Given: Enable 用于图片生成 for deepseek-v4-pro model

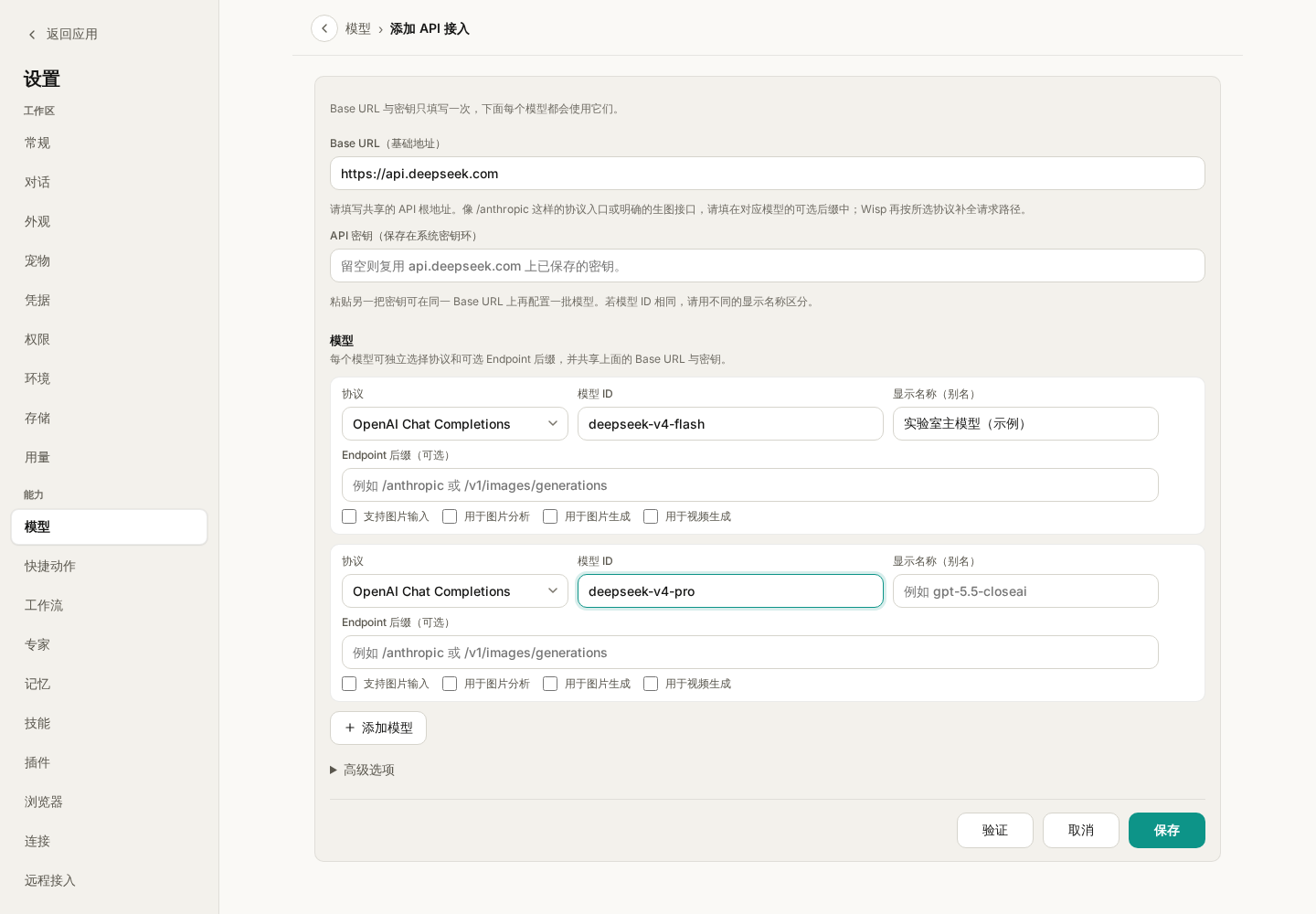Looking at the screenshot, I should (x=550, y=684).
